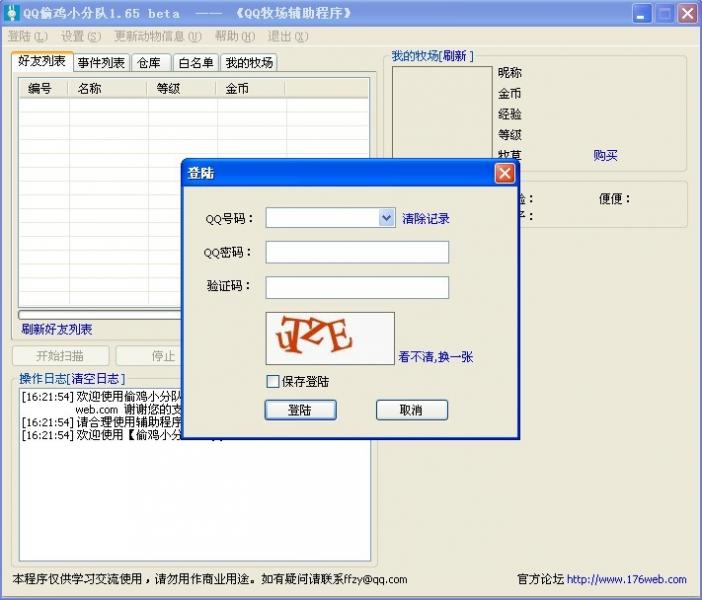This screenshot has width=702, height=600.
Task: Open the 设置(S) menu
Action: click(81, 36)
